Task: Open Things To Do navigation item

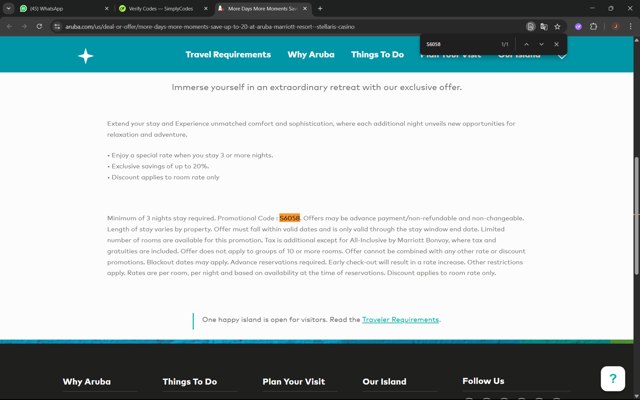Action: pyautogui.click(x=378, y=55)
